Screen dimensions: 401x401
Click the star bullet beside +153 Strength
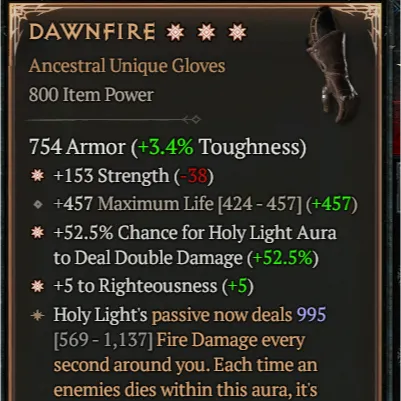(x=37, y=176)
